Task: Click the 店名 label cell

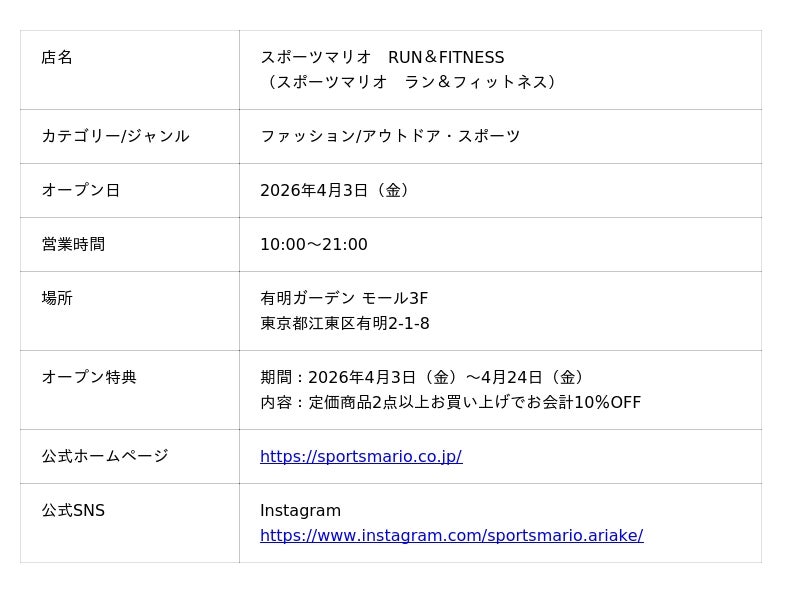Action: [57, 58]
